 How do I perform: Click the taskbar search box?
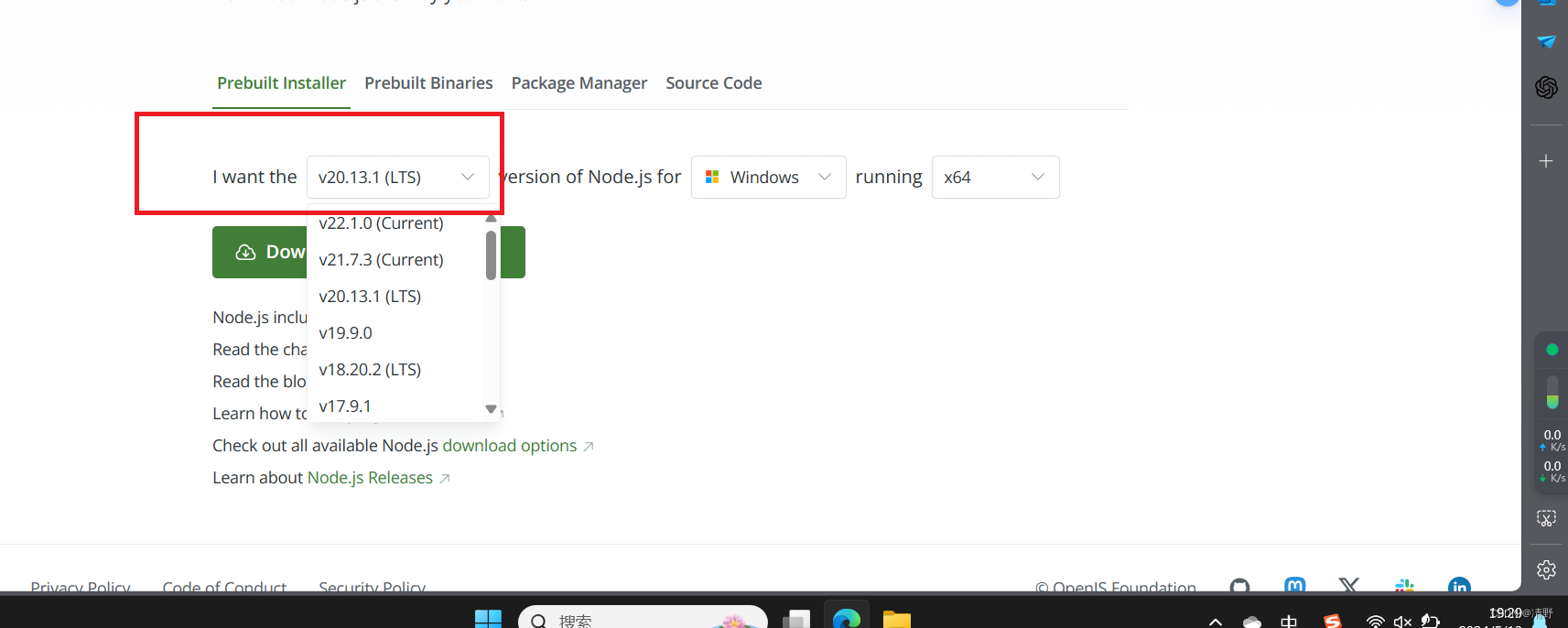click(643, 618)
